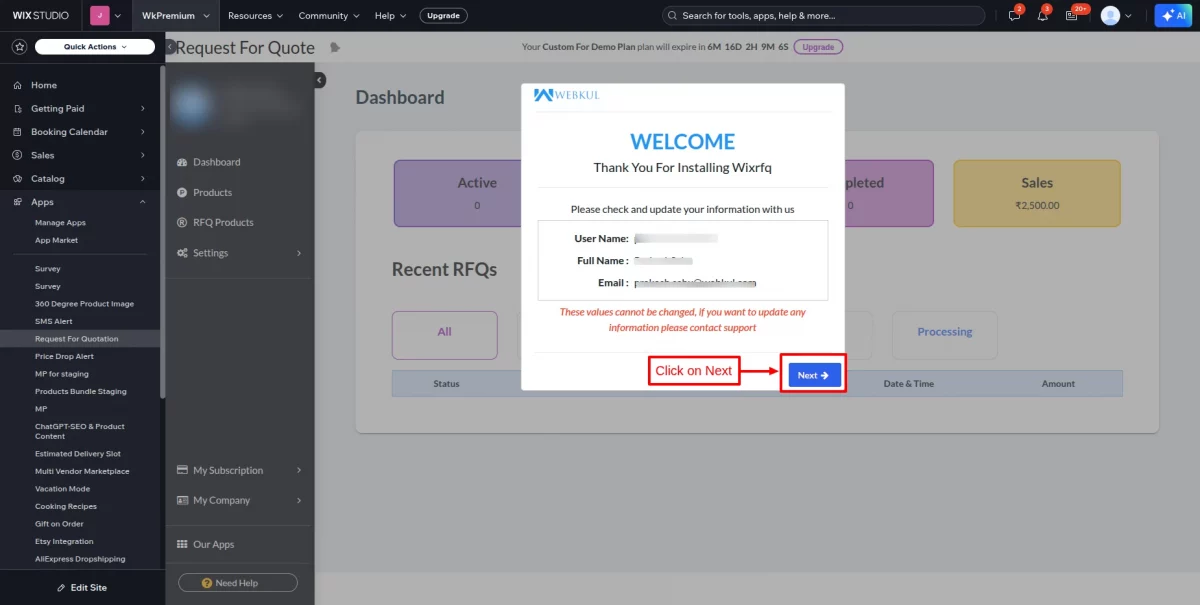
Task: Expand My Company submenu
Action: [299, 500]
